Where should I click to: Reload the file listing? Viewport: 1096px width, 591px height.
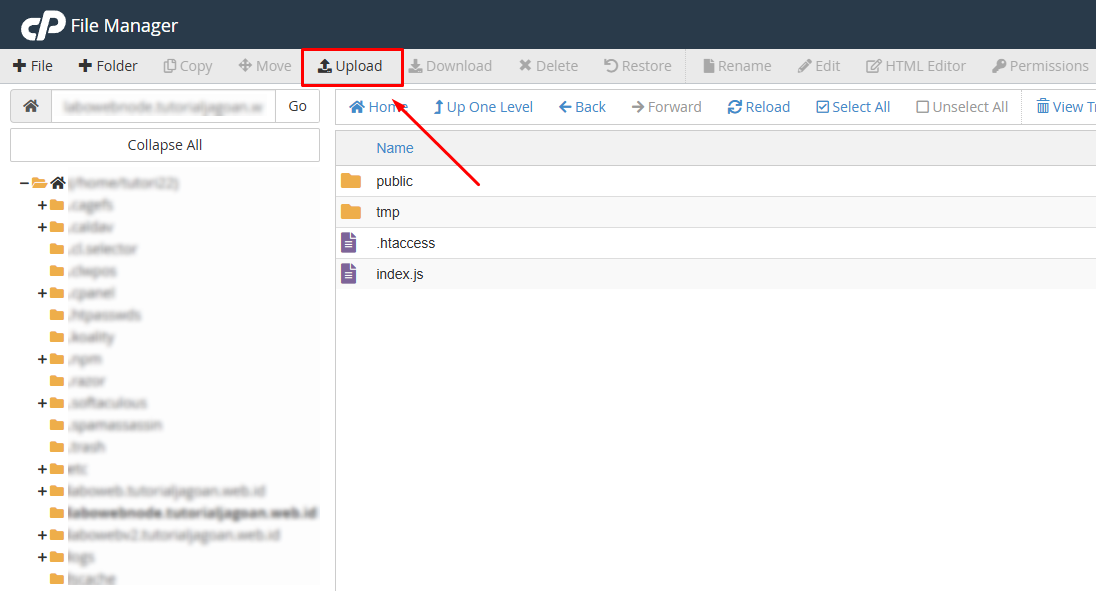(x=758, y=107)
